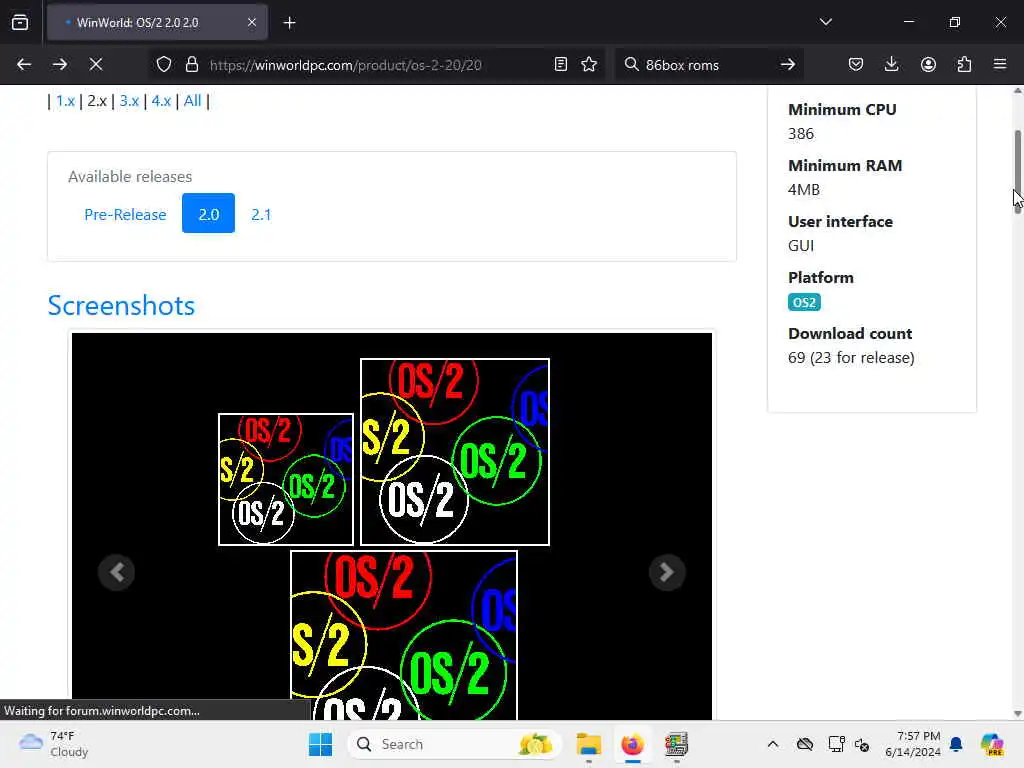Show hidden system tray icons
Image resolution: width=1024 pixels, height=768 pixels.
pos(773,744)
